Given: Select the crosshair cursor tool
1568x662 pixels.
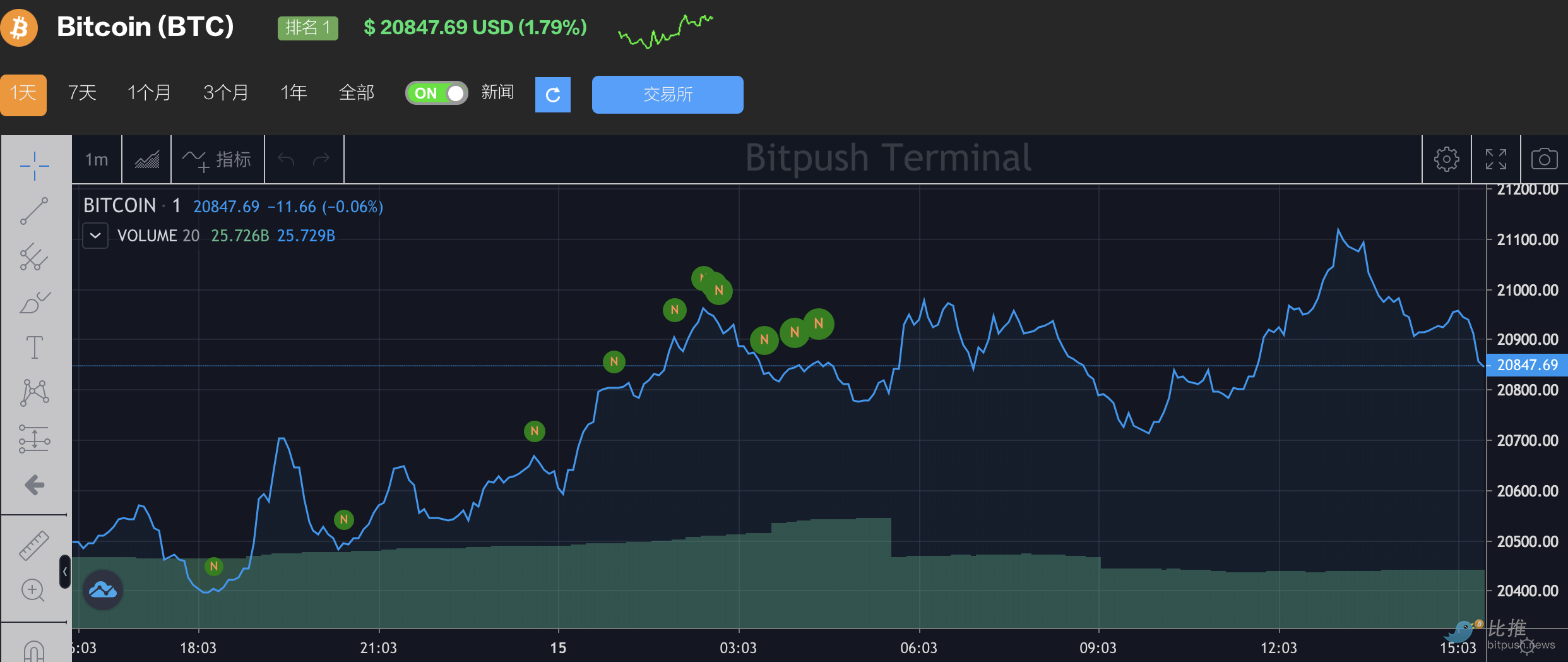Looking at the screenshot, I should tap(34, 166).
